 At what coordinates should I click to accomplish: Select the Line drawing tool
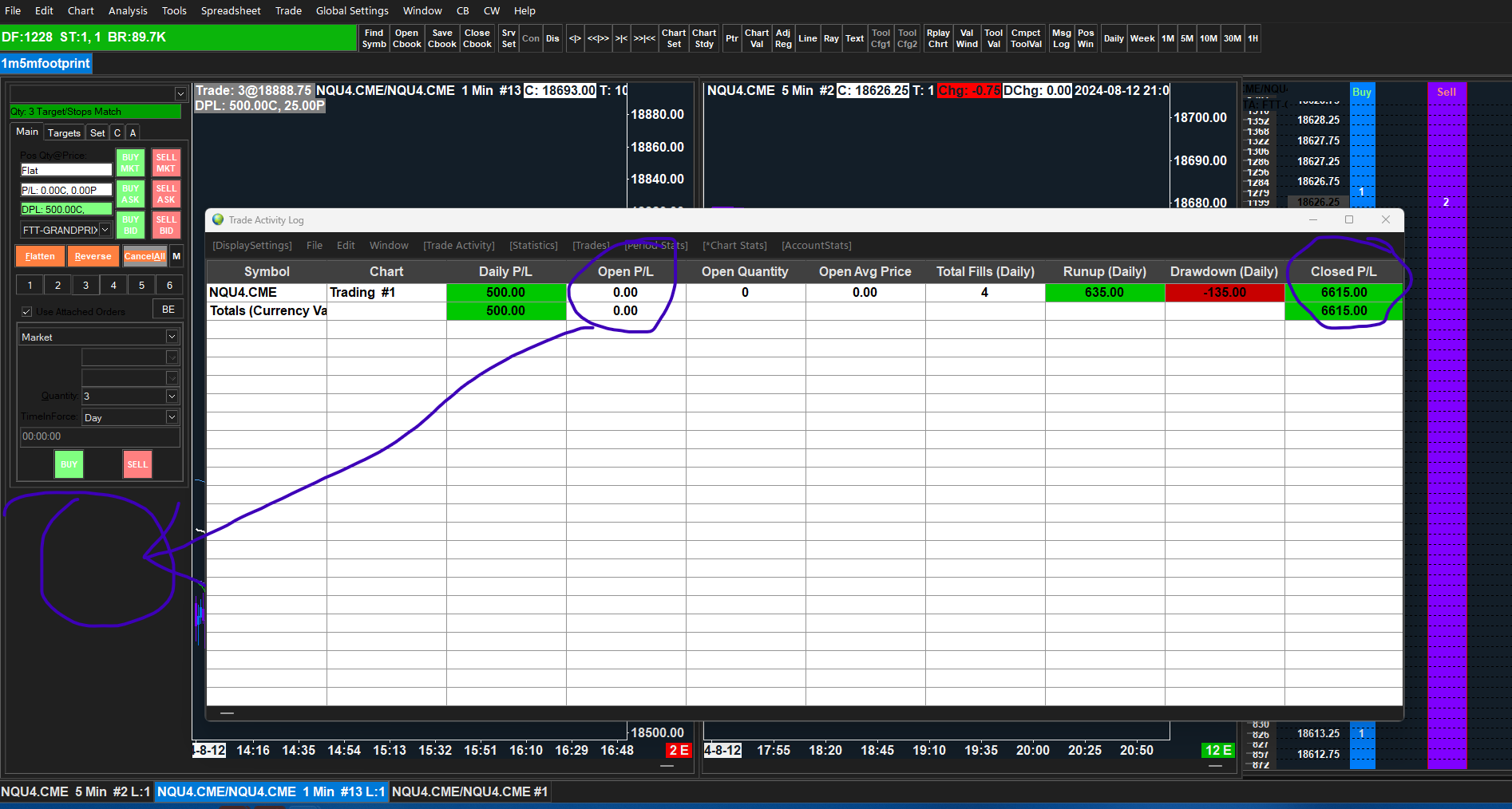pyautogui.click(x=808, y=38)
